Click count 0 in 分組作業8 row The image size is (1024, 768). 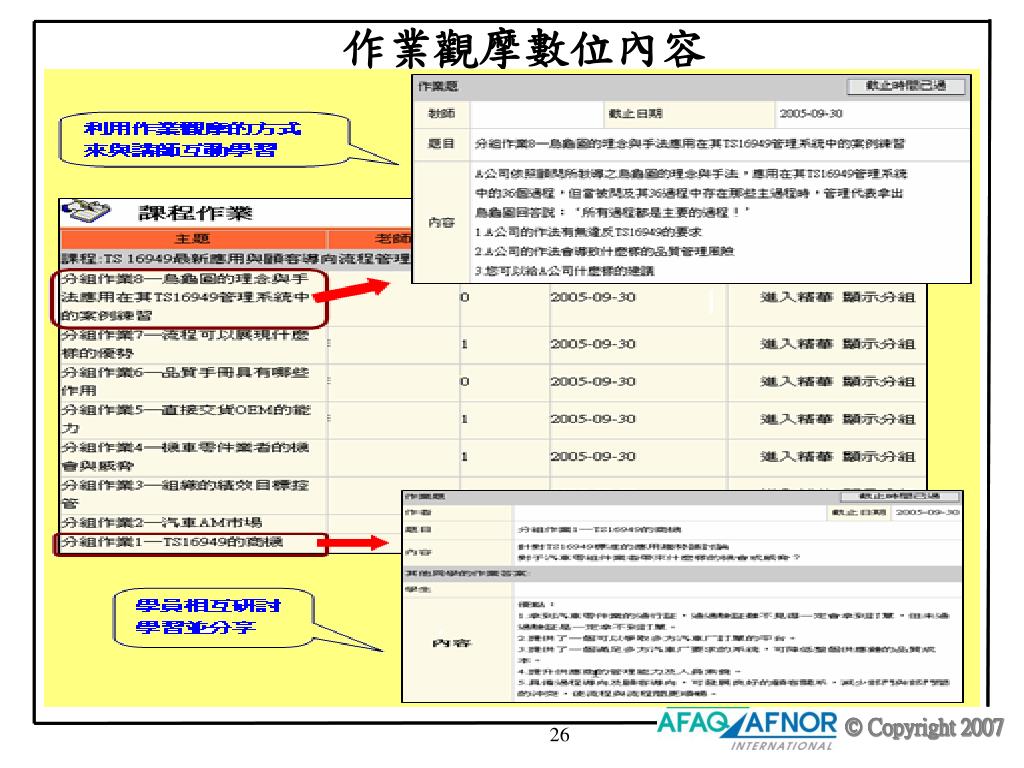pyautogui.click(x=464, y=297)
